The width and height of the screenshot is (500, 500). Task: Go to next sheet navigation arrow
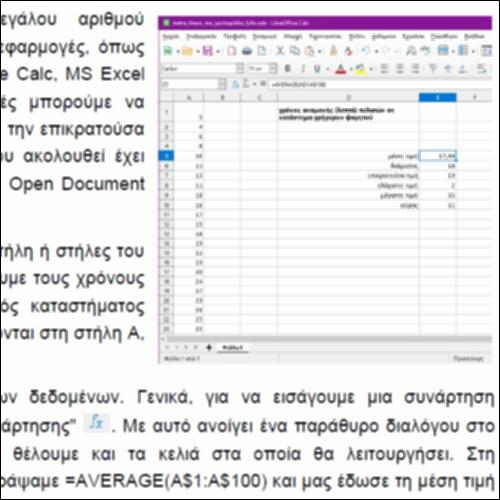point(186,347)
